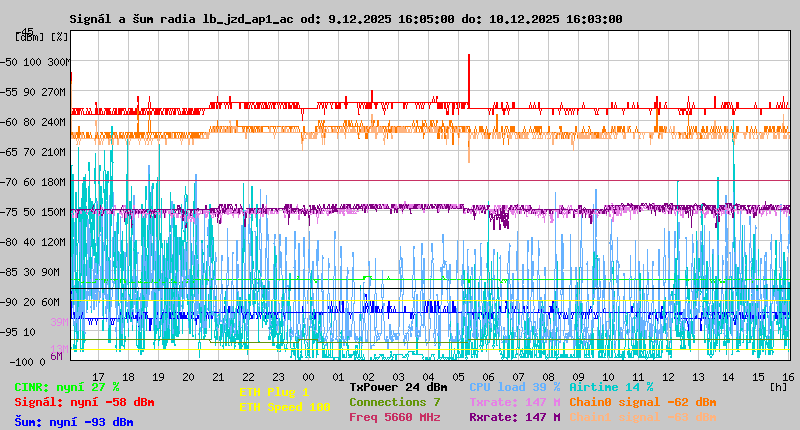Select the Txrate 147 M legend label
The image size is (800, 430).
coord(514,402)
